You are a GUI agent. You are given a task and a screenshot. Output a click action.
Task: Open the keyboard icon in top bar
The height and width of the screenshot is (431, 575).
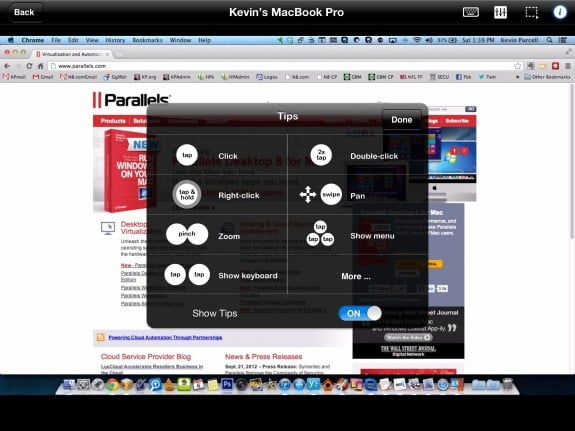pos(470,12)
